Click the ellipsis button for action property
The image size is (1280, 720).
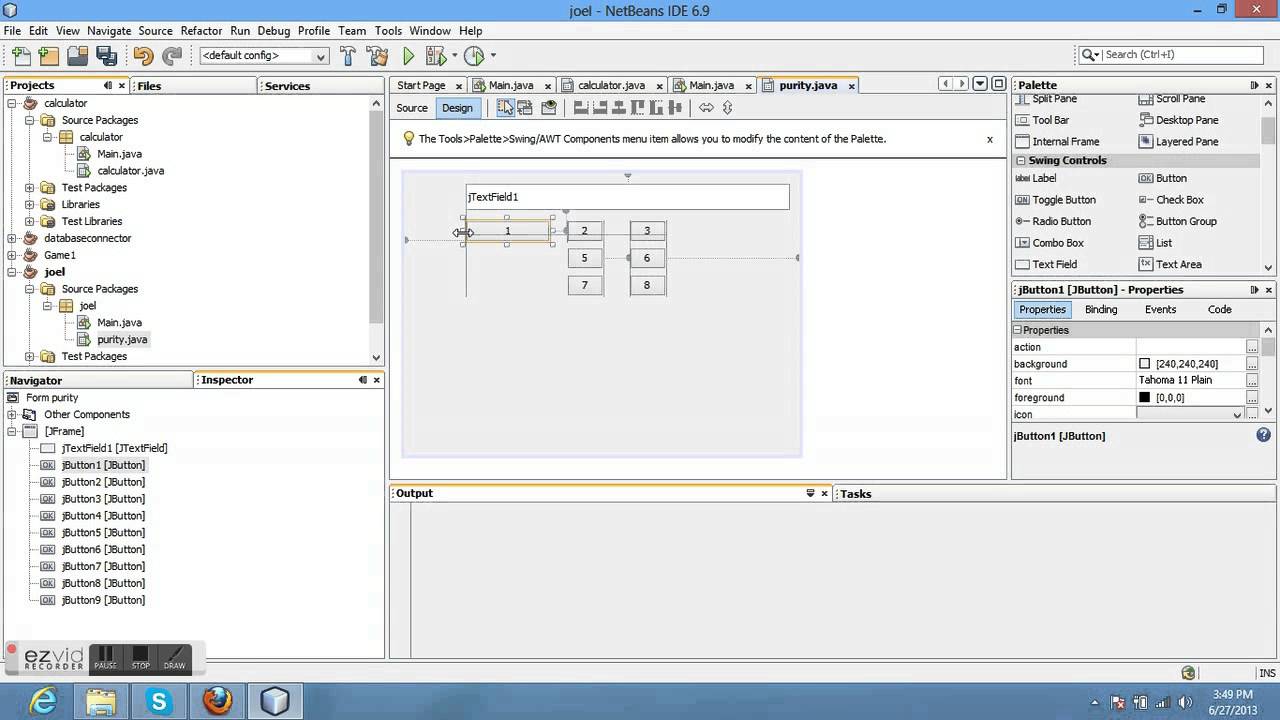pyautogui.click(x=1251, y=347)
